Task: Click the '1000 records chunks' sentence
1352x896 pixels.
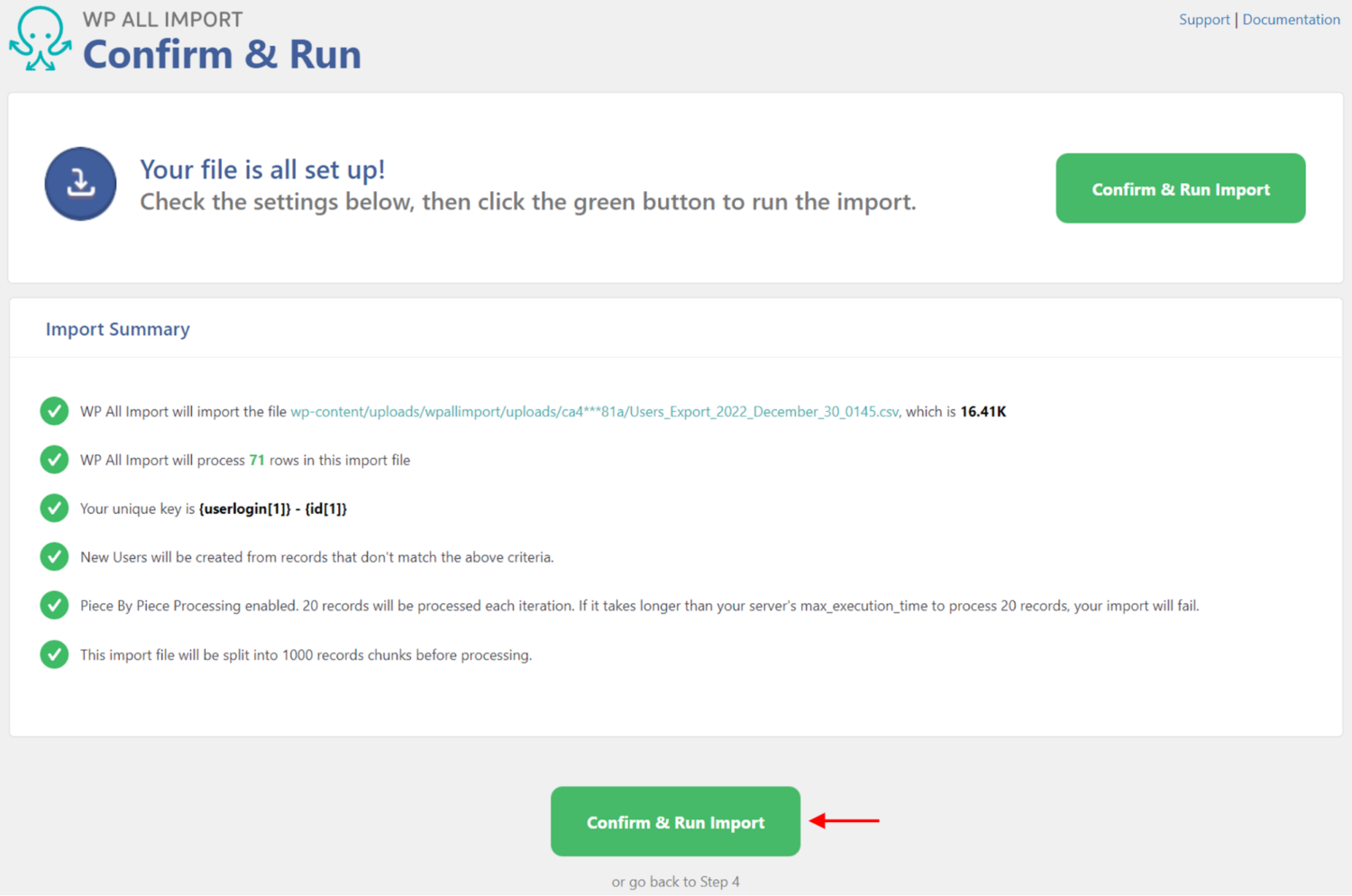Action: point(306,654)
